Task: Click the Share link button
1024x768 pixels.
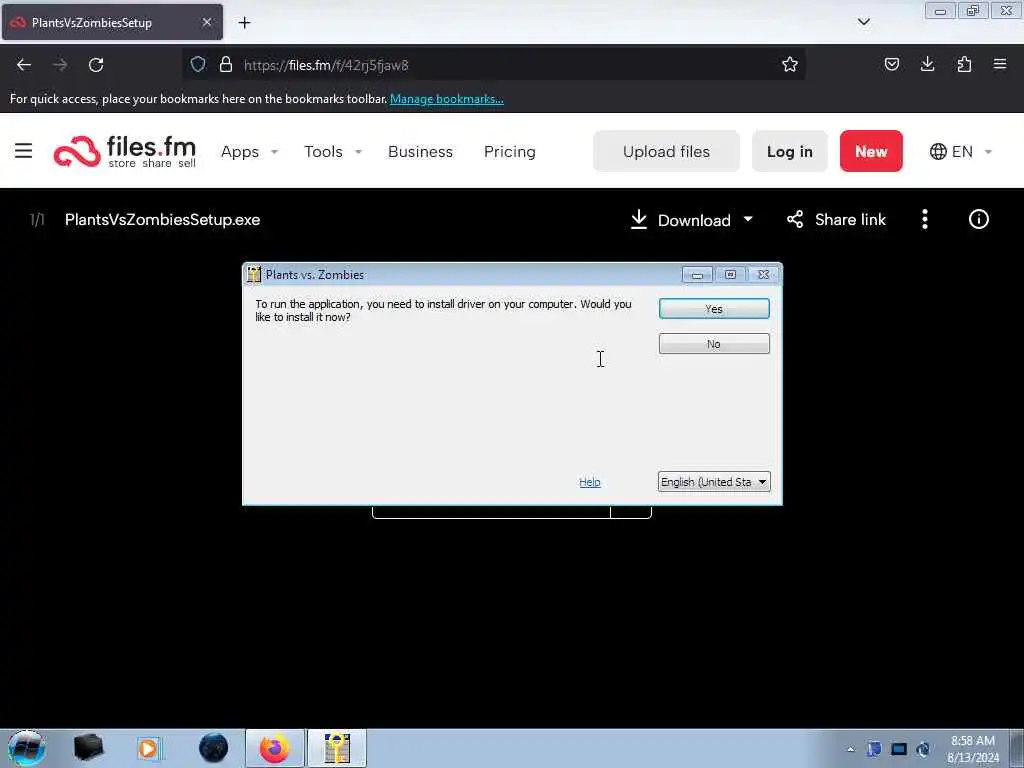Action: point(837,219)
